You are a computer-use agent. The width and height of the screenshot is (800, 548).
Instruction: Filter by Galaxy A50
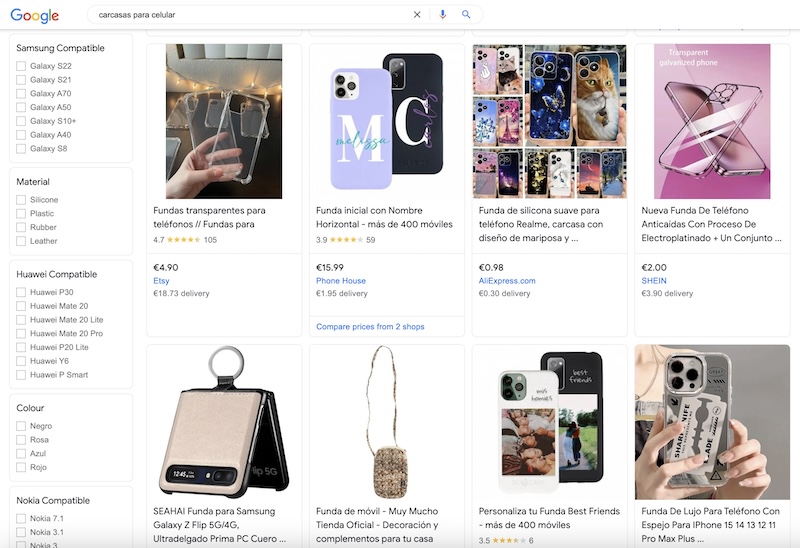tap(21, 107)
